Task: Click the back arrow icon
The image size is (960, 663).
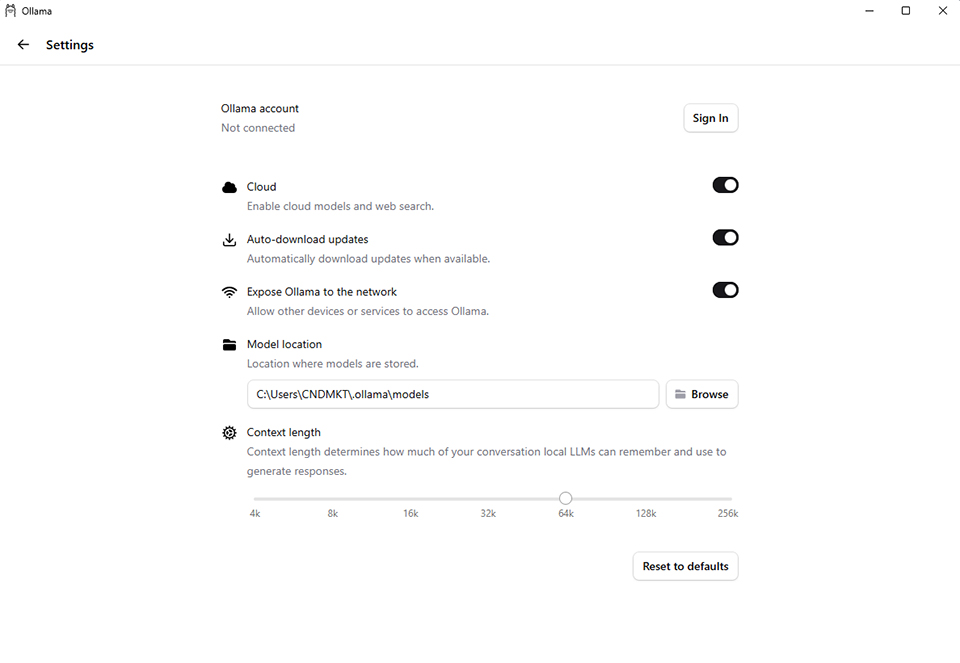Action: pos(23,45)
